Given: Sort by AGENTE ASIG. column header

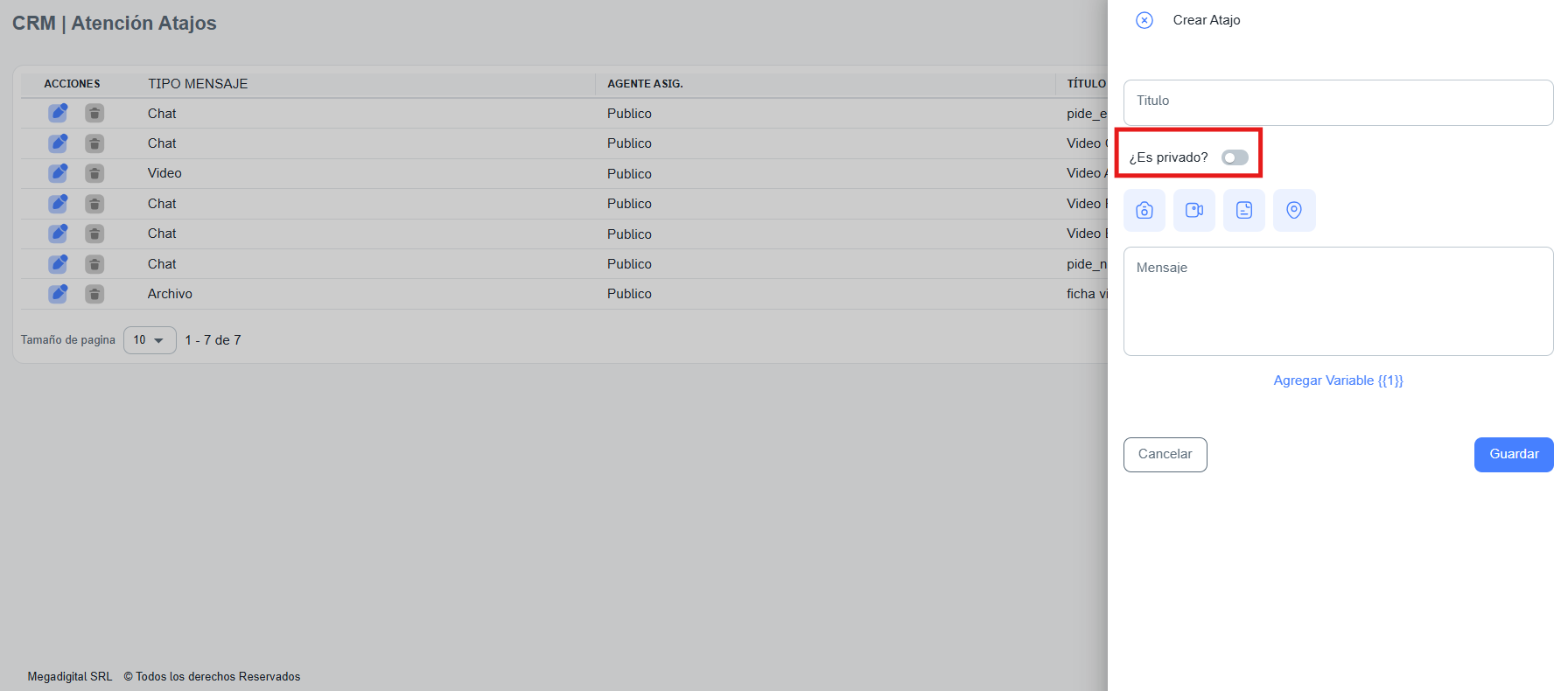Looking at the screenshot, I should (x=645, y=84).
